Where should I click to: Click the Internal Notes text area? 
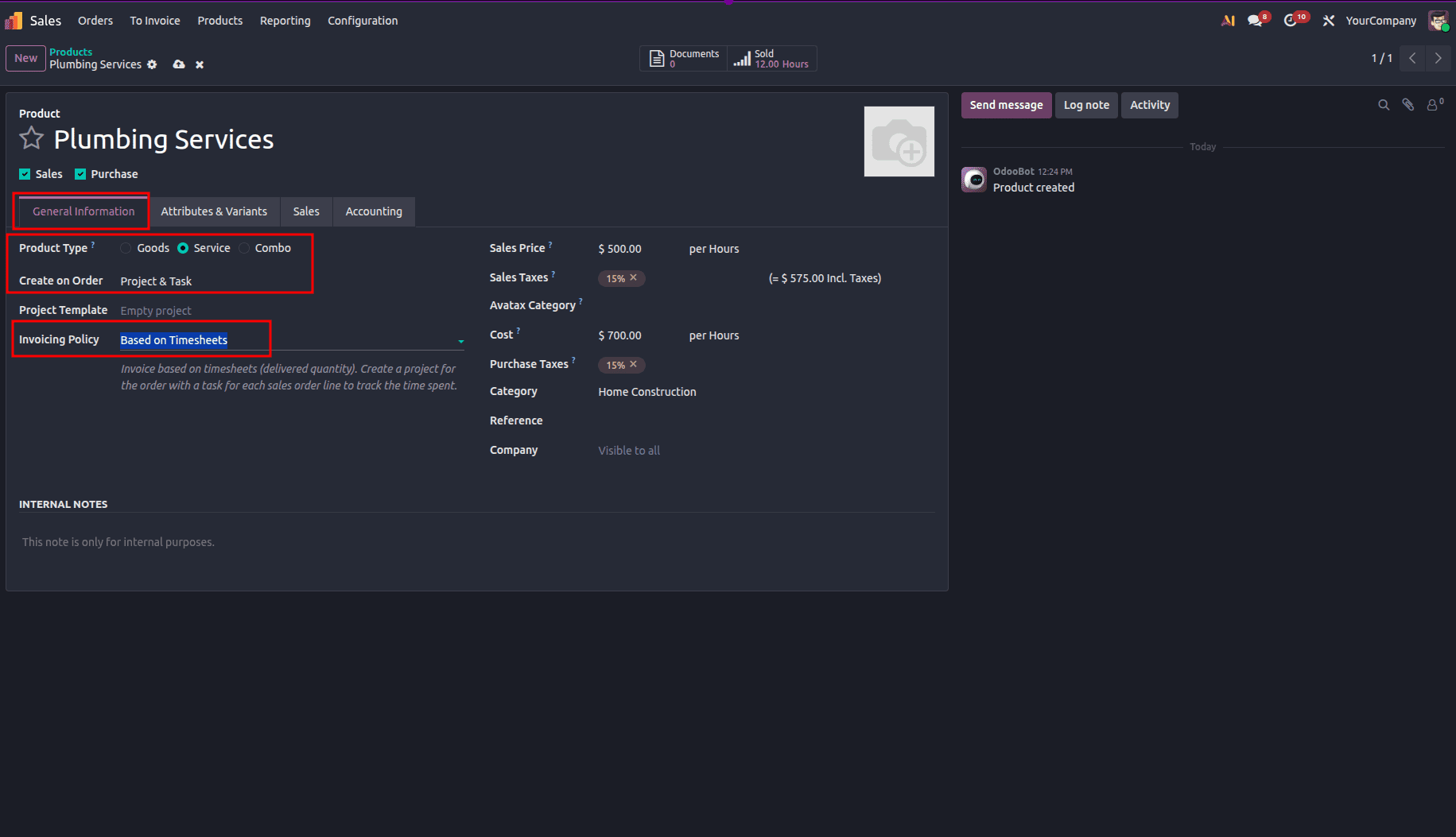click(x=477, y=542)
